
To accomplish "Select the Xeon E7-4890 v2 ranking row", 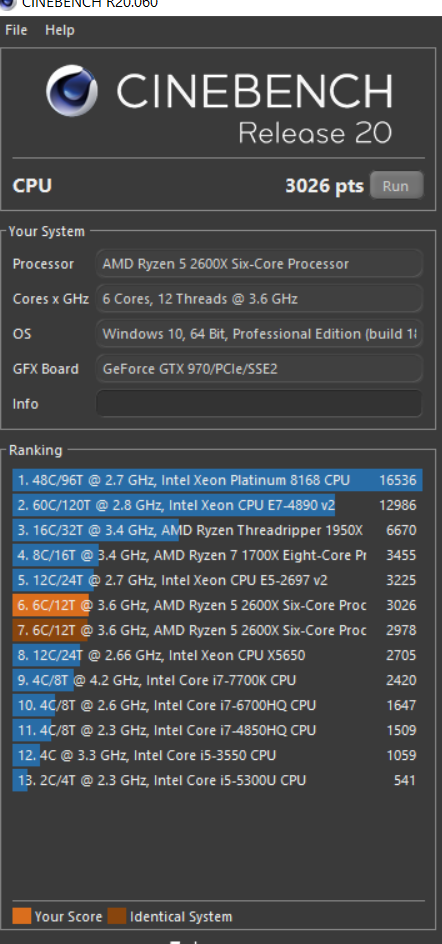I will coord(217,505).
